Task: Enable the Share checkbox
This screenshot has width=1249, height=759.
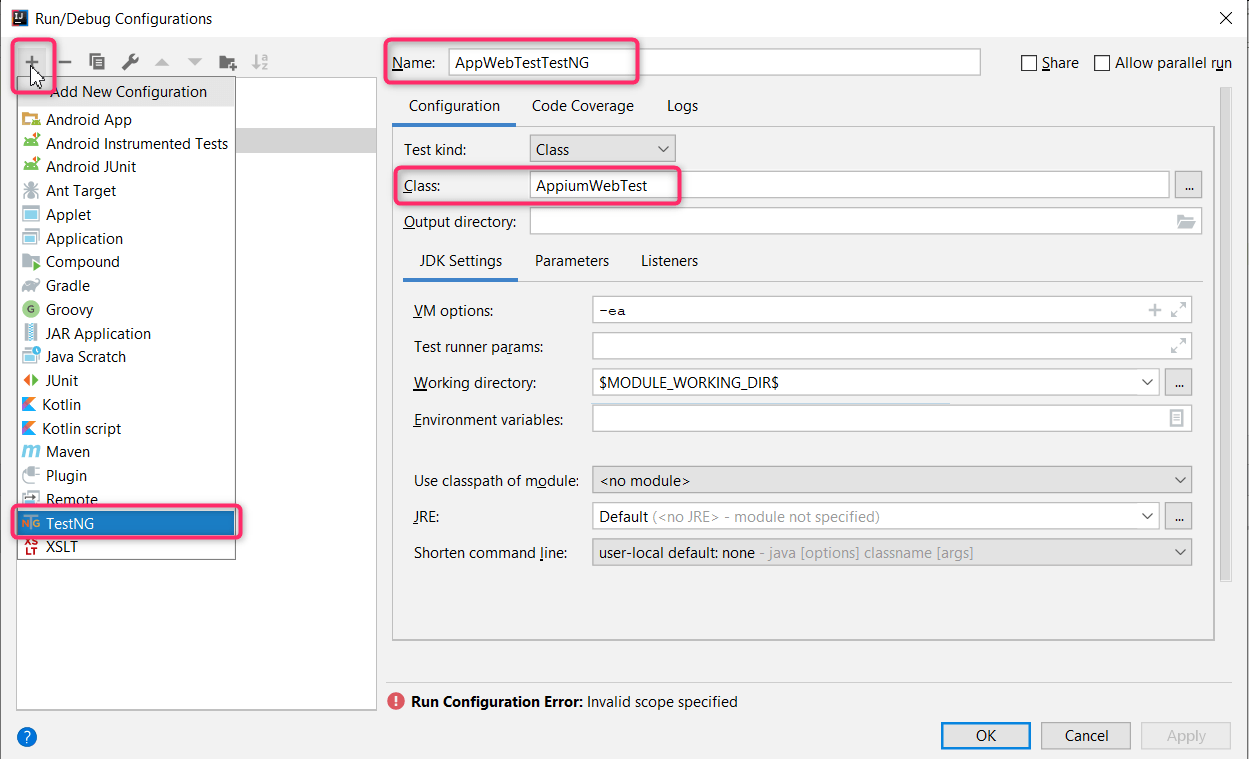Action: click(1029, 63)
